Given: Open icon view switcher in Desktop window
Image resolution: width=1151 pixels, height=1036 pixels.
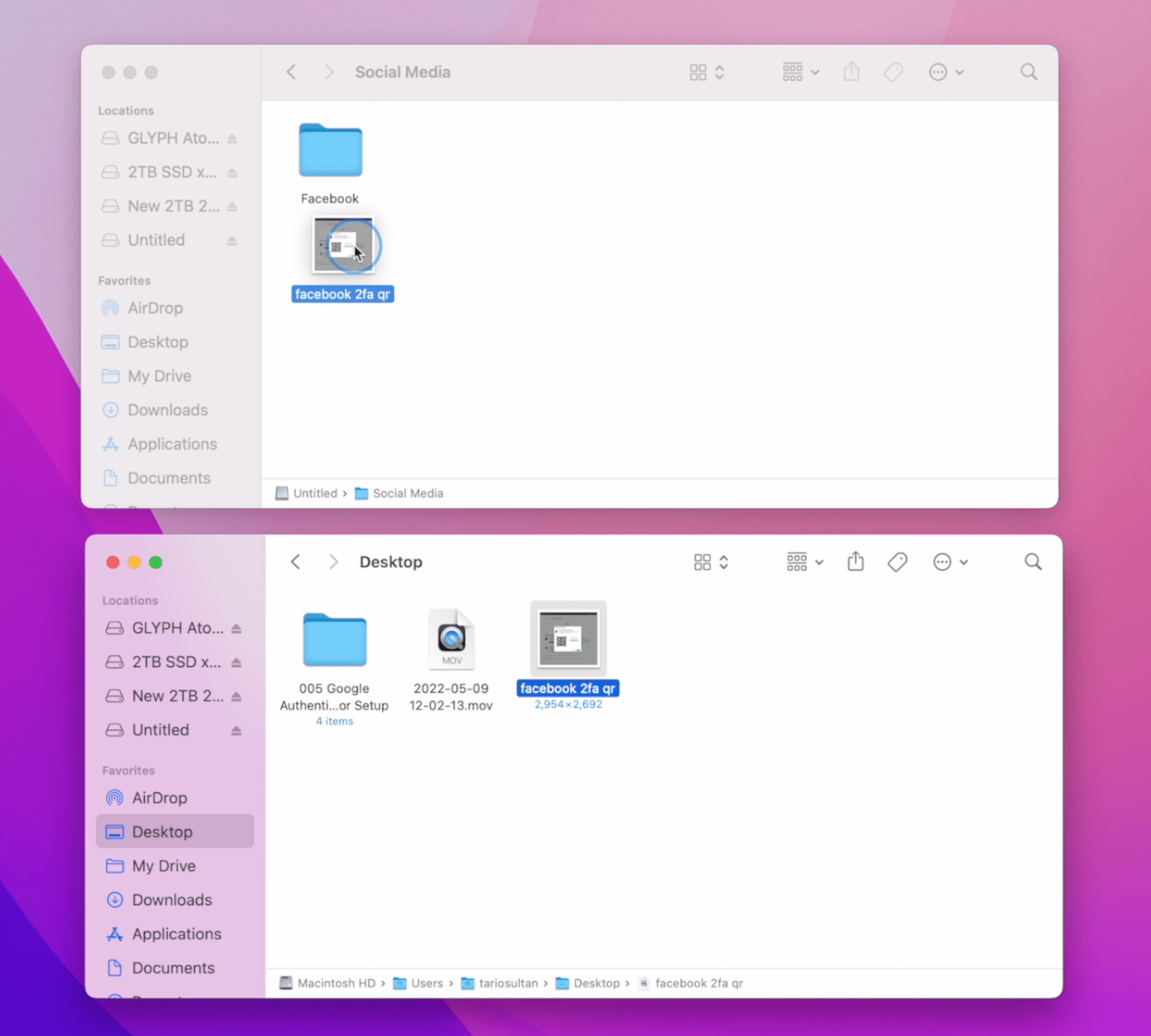Looking at the screenshot, I should tap(711, 562).
